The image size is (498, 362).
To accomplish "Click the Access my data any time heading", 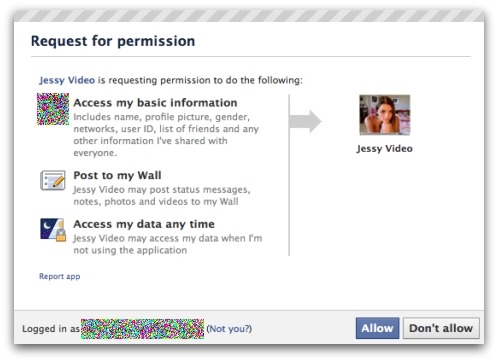I will click(144, 224).
